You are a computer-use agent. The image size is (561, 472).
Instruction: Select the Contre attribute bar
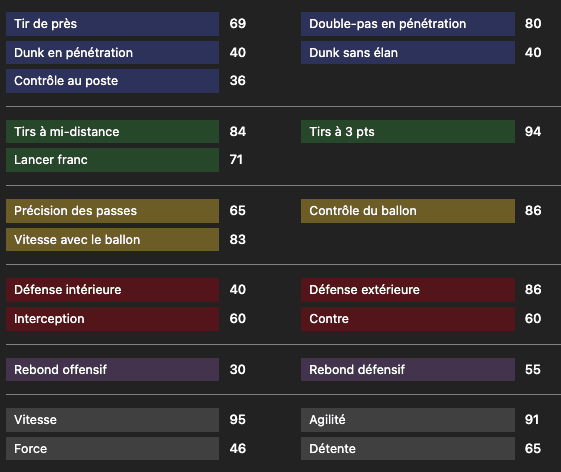[408, 319]
